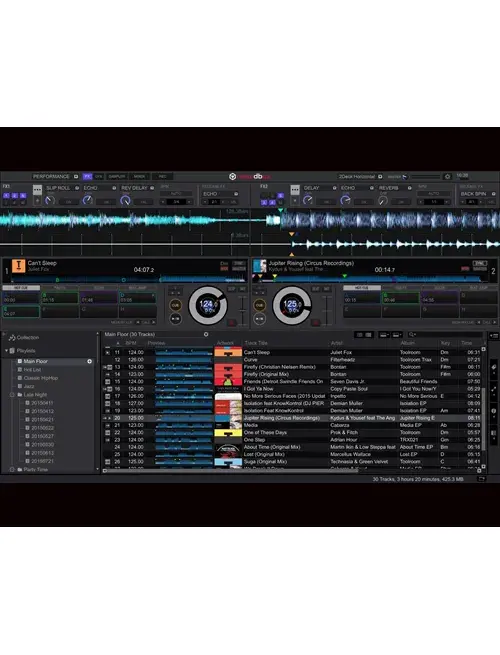Click the search magnifier in track browser
500x655 pixels.
tap(412, 335)
